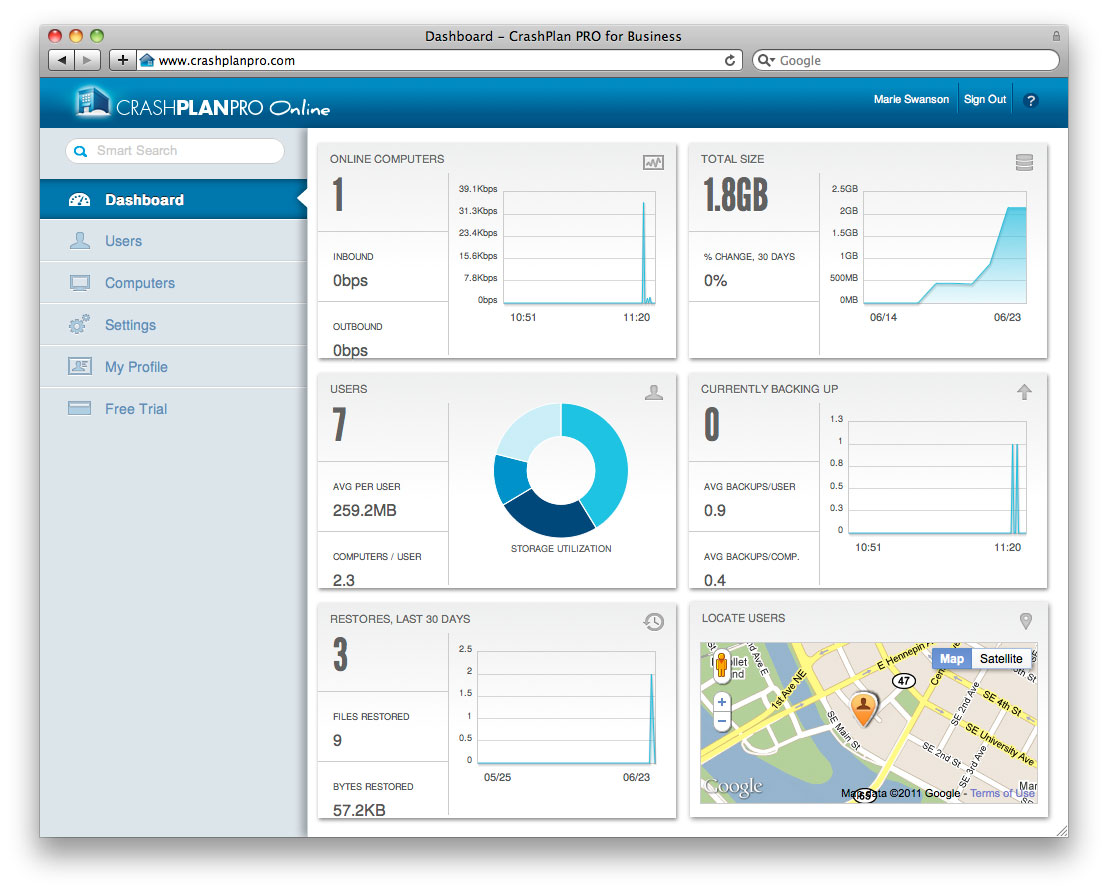
Task: Click the Google logo on the map
Action: point(734,786)
